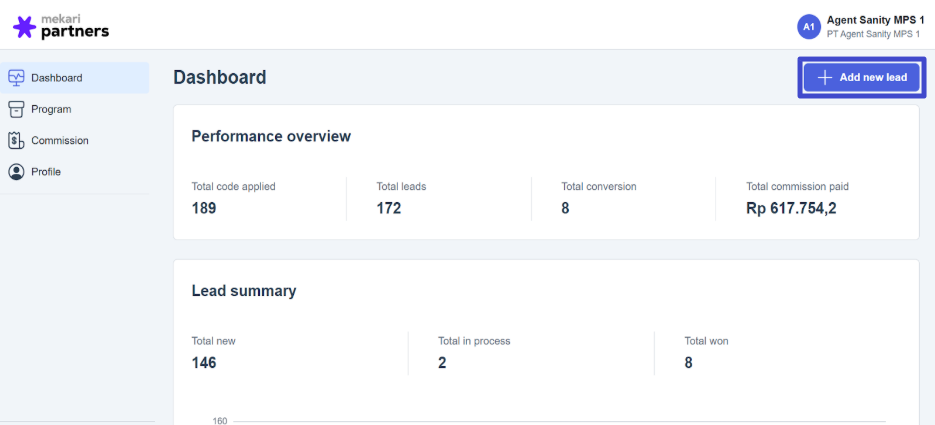The width and height of the screenshot is (935, 425).
Task: Click the Commission dollar icon in sidebar
Action: click(x=16, y=140)
